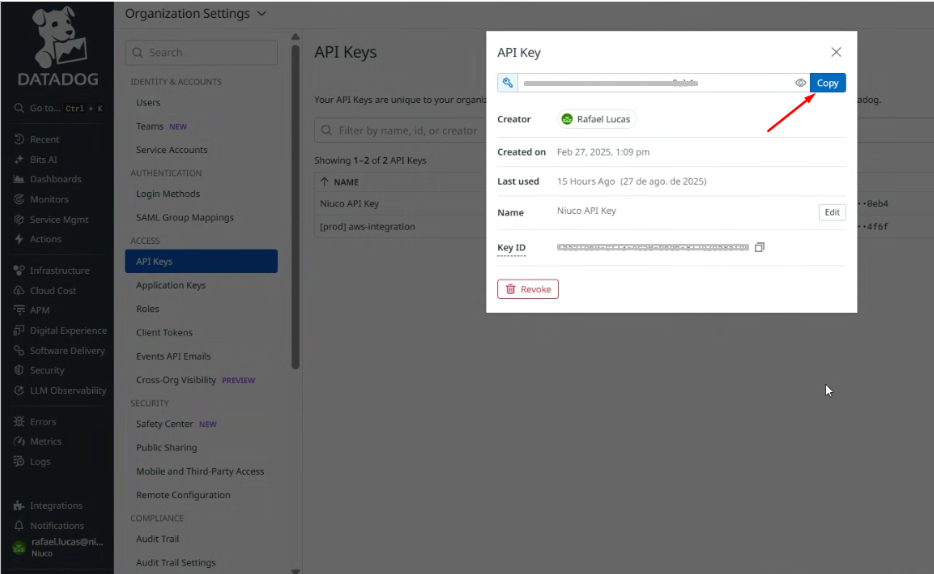Click the Metrics gauge icon
Image resolution: width=934 pixels, height=574 pixels.
[19, 441]
